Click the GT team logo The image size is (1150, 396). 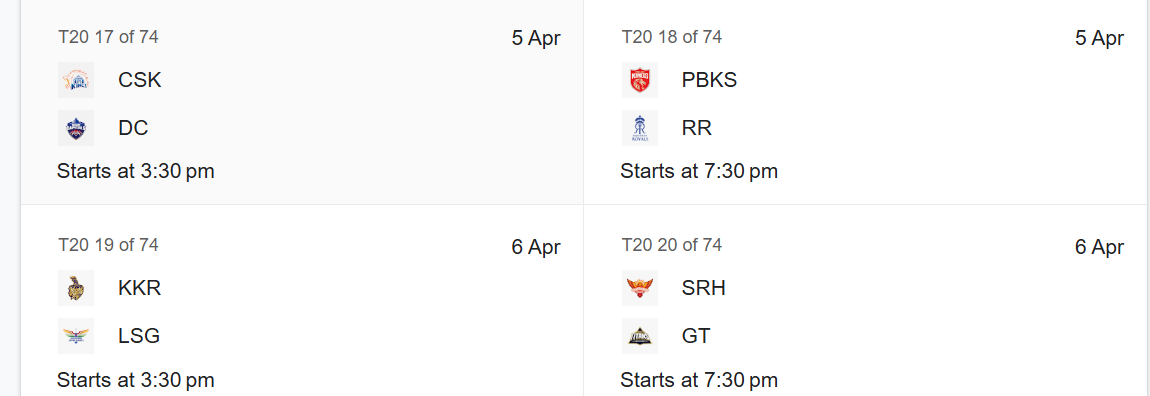(640, 336)
